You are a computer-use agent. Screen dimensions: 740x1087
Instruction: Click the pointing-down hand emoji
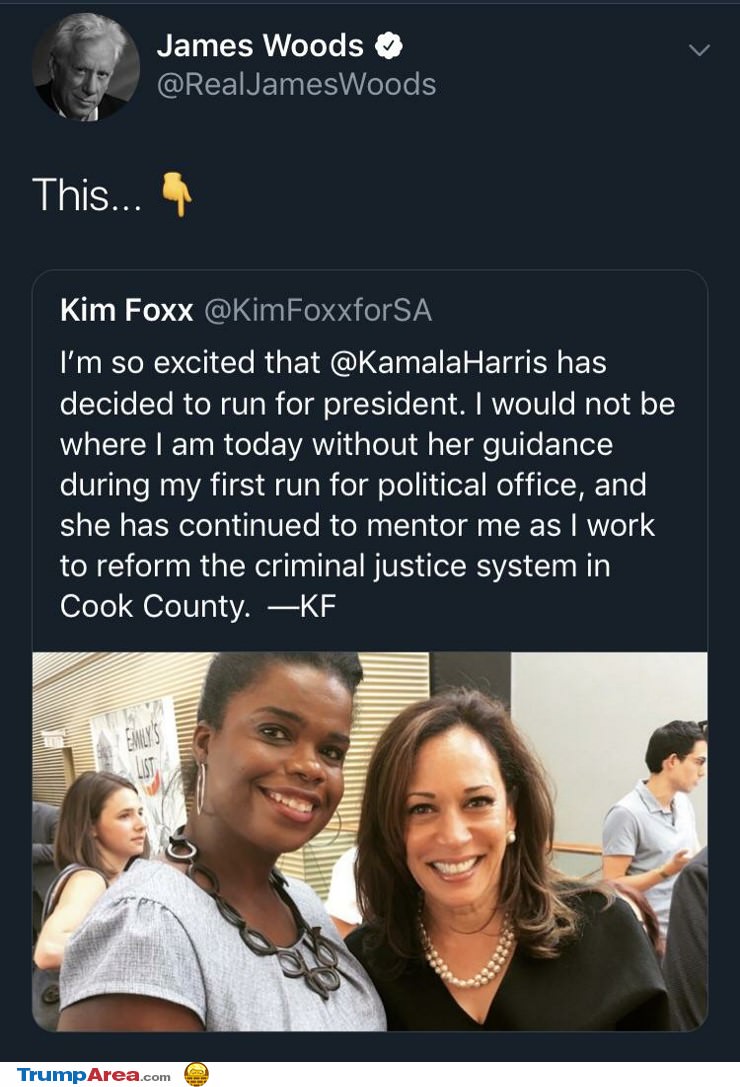point(177,194)
